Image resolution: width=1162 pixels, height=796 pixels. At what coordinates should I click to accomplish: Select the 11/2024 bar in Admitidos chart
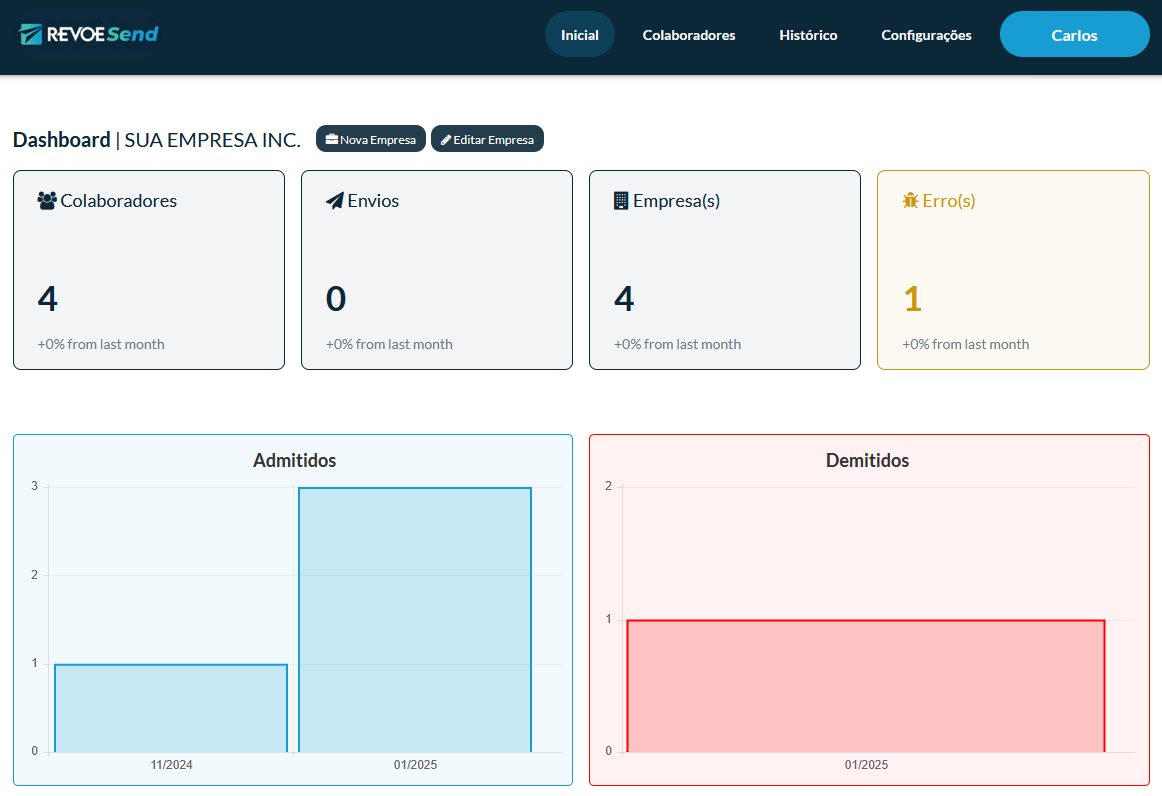tap(171, 709)
